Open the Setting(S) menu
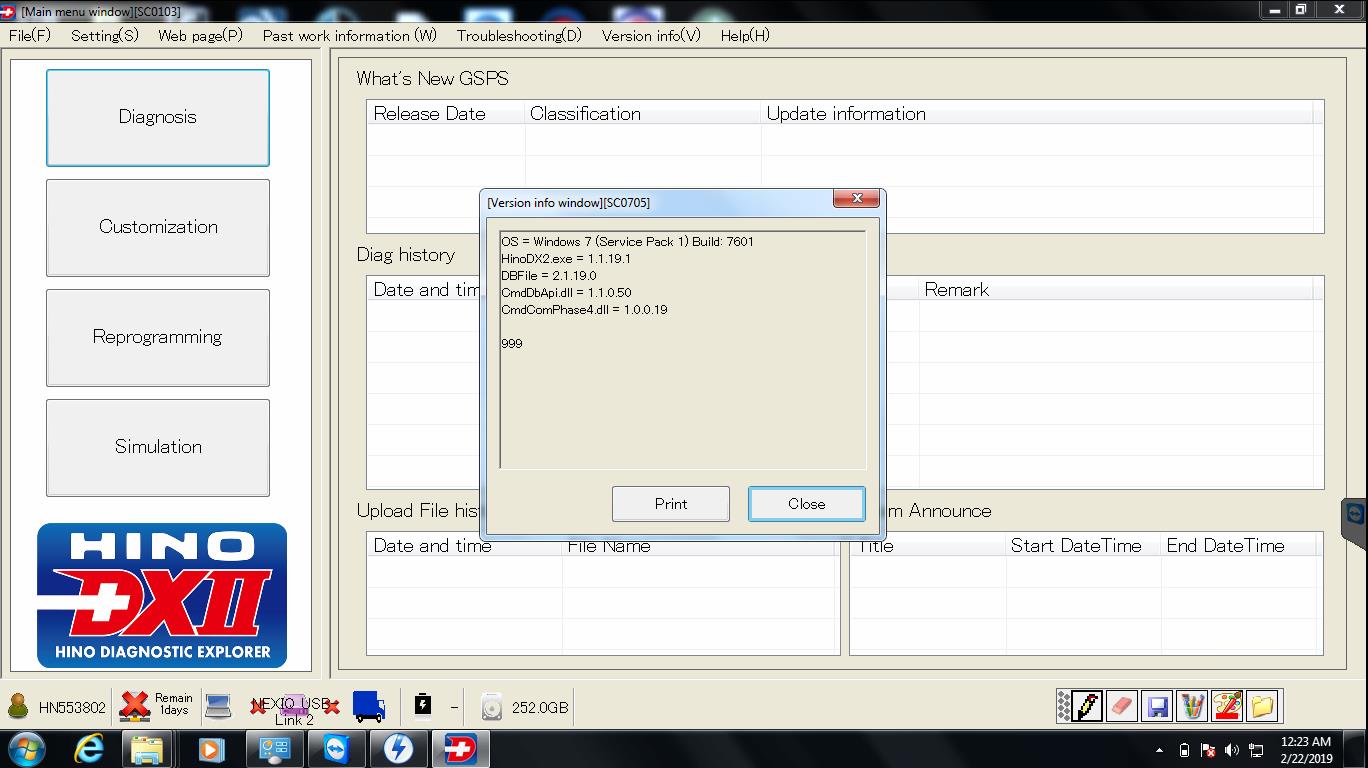The width and height of the screenshot is (1368, 768). click(x=104, y=35)
